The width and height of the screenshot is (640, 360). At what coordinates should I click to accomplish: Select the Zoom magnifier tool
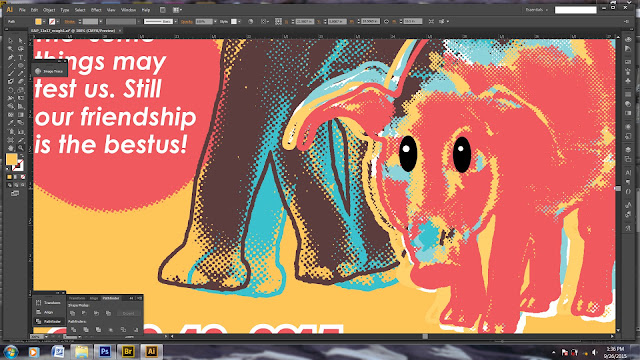pos(20,148)
